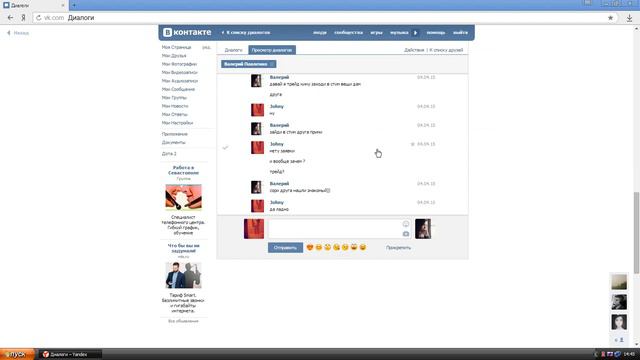Screen dimensions: 640x360
Task: Click the call-center job ad image
Action: (183, 197)
